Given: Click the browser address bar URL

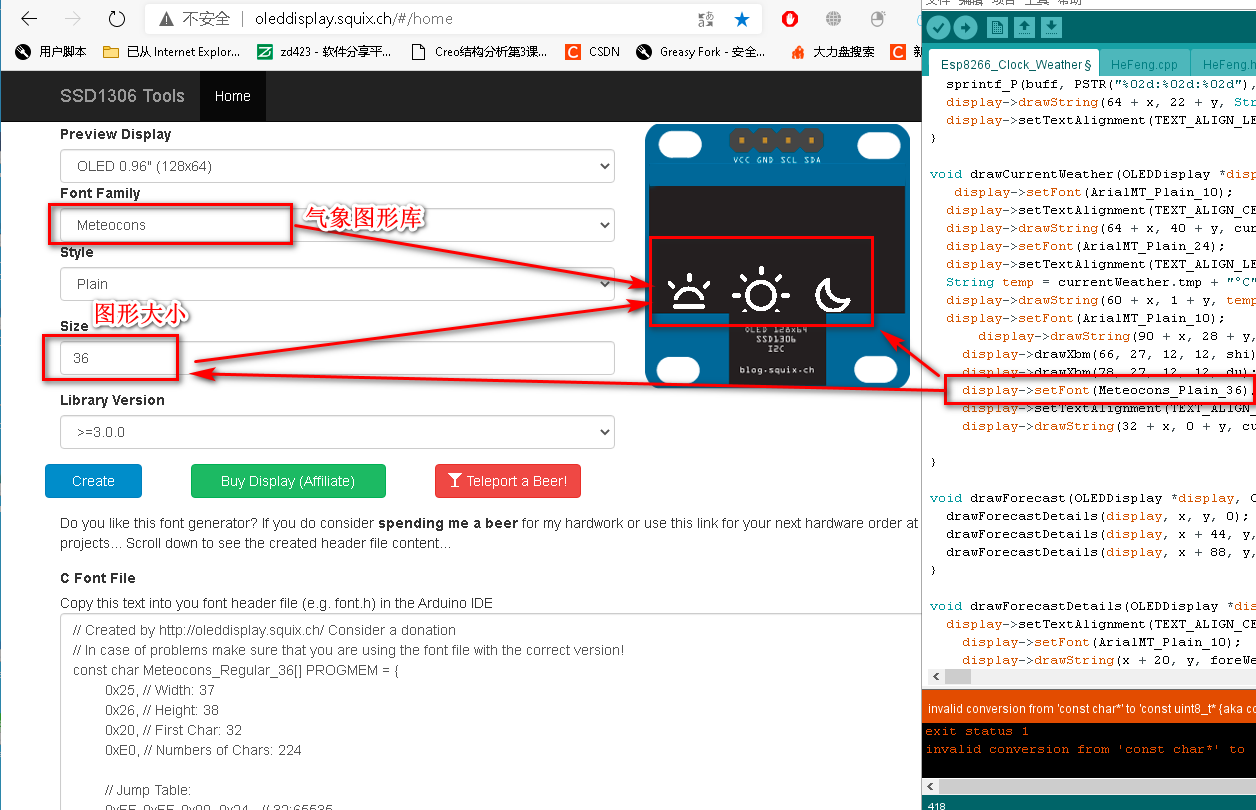Looking at the screenshot, I should pos(354,18).
